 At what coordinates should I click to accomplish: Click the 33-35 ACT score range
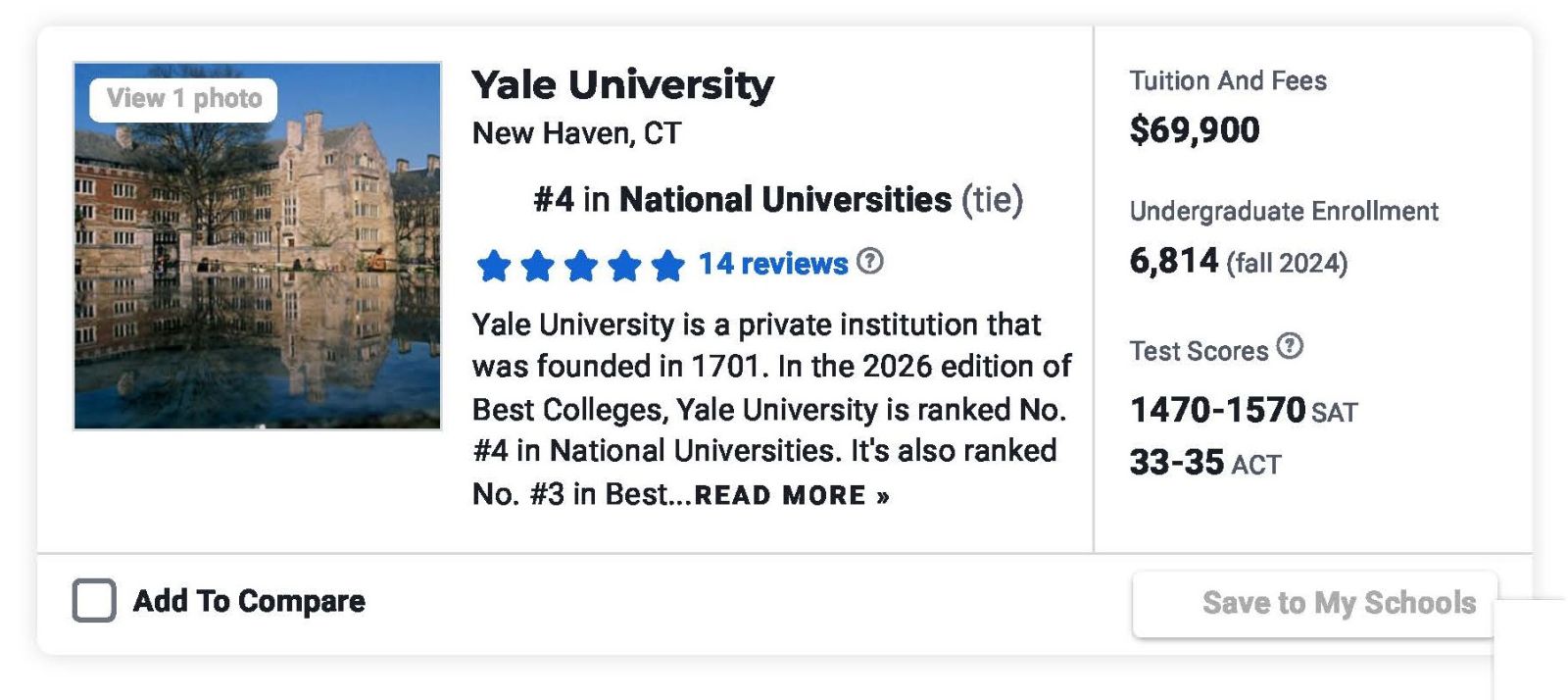tap(1177, 462)
